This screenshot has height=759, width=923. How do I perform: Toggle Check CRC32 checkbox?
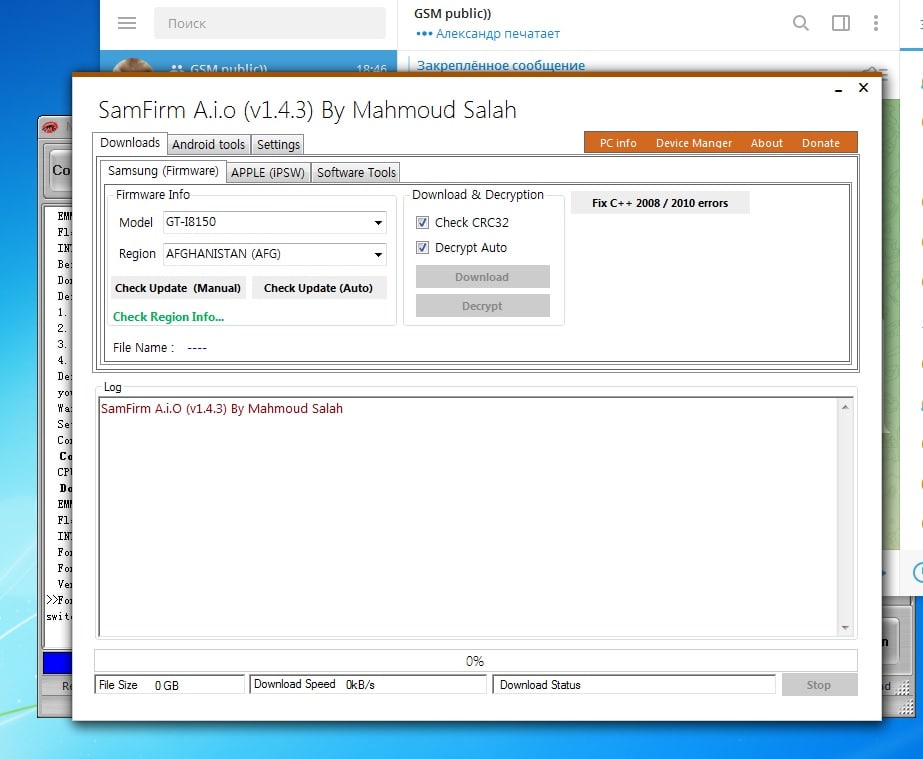[422, 223]
